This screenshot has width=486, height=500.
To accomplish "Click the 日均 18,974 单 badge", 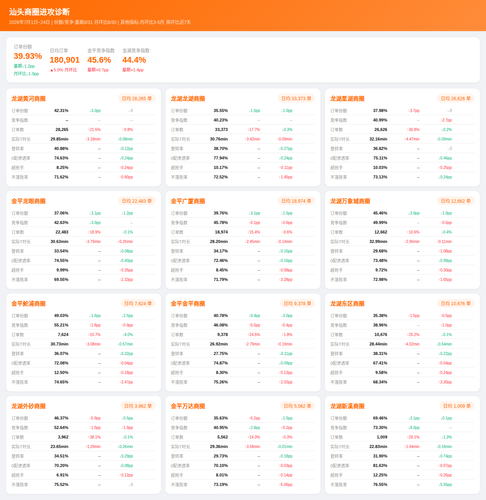I will (x=296, y=201).
